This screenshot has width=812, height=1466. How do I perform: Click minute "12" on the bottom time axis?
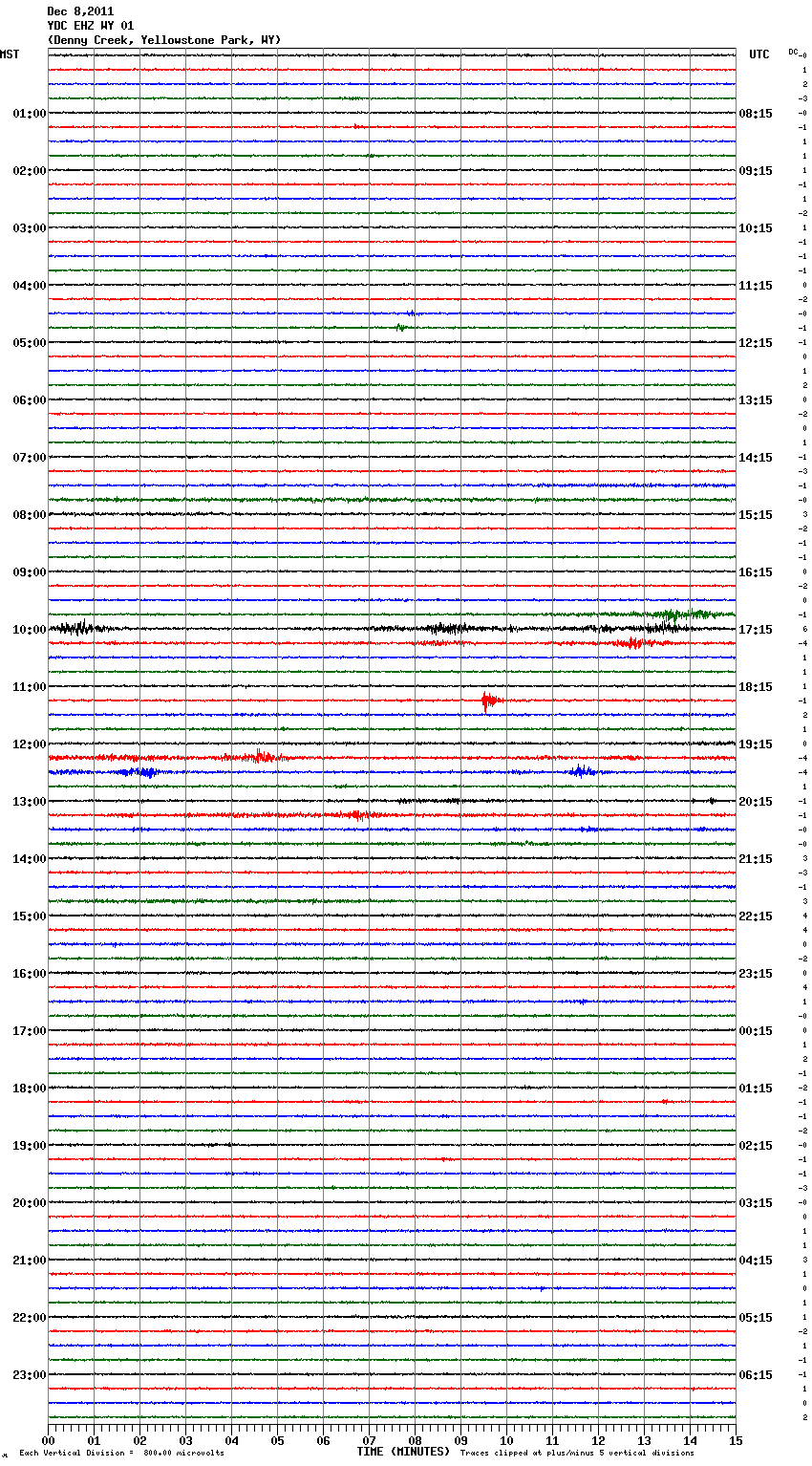coord(598,1440)
